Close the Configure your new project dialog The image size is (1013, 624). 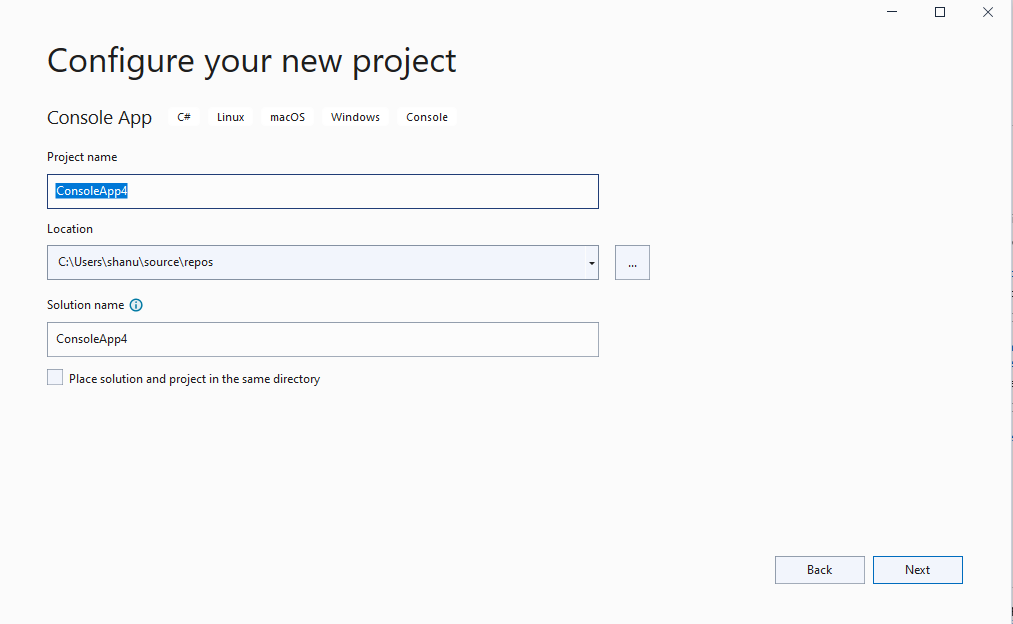(x=988, y=12)
